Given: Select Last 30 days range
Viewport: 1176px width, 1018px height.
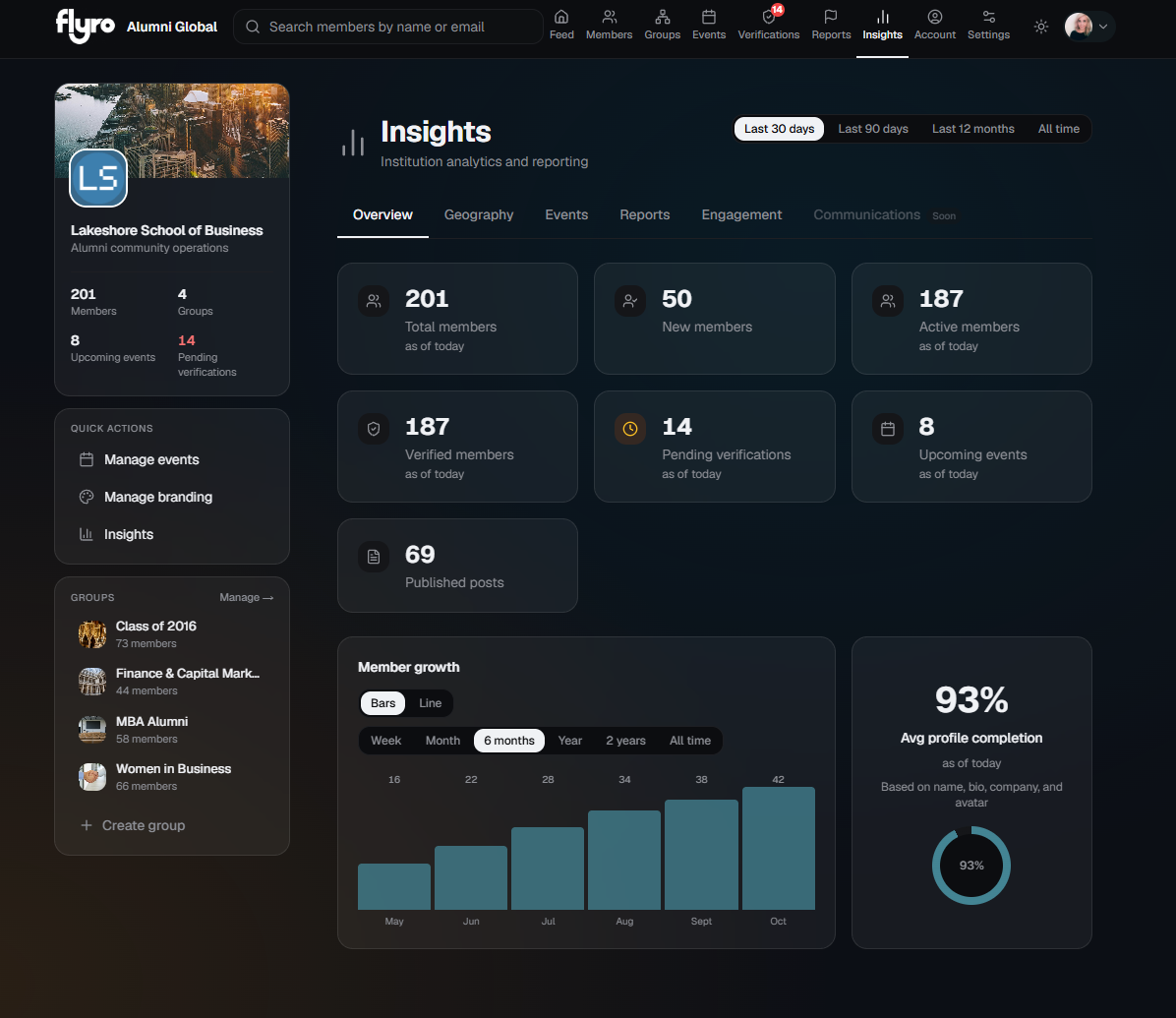Looking at the screenshot, I should pyautogui.click(x=779, y=129).
